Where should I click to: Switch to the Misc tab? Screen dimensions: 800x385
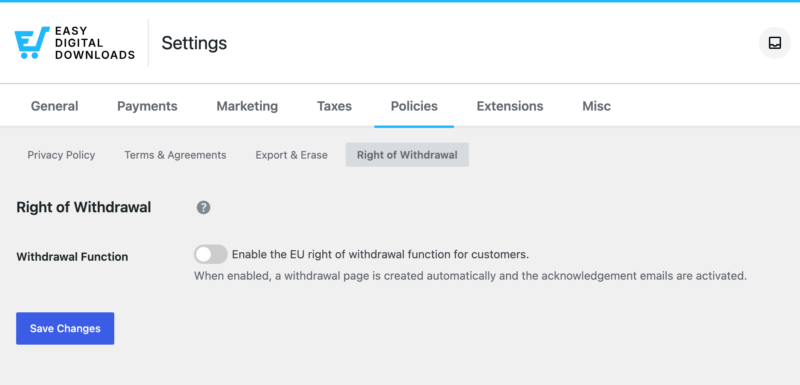coord(596,106)
